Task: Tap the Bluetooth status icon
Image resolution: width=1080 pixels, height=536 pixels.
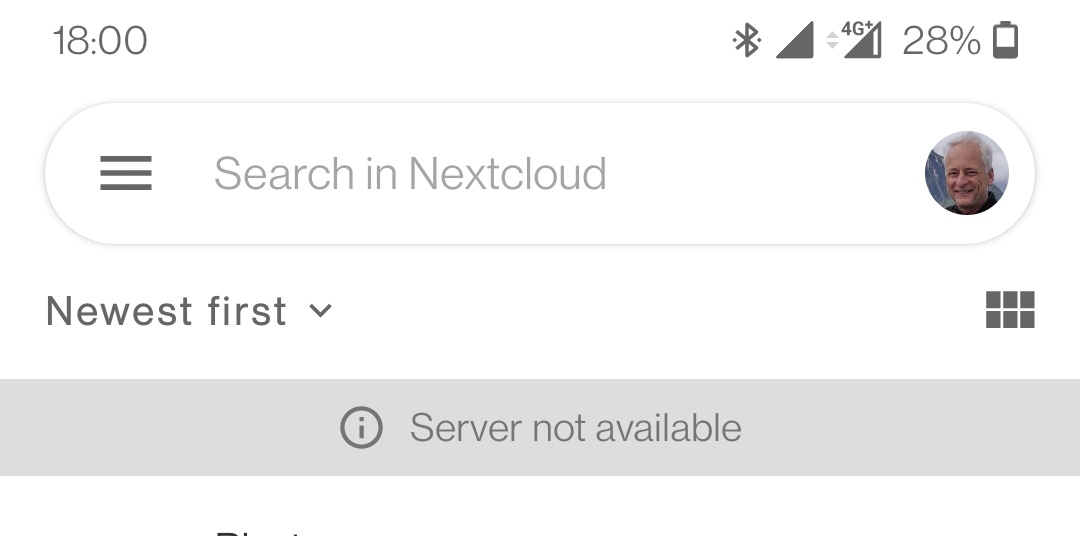Action: click(746, 41)
